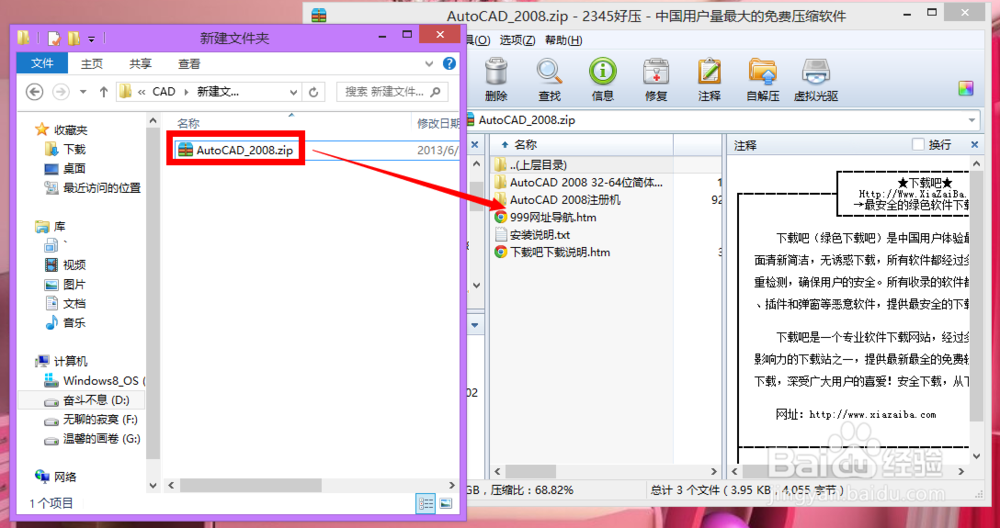Open the 帮助(H) menu in 2345好压
Screen dimensions: 1000x528
point(563,40)
